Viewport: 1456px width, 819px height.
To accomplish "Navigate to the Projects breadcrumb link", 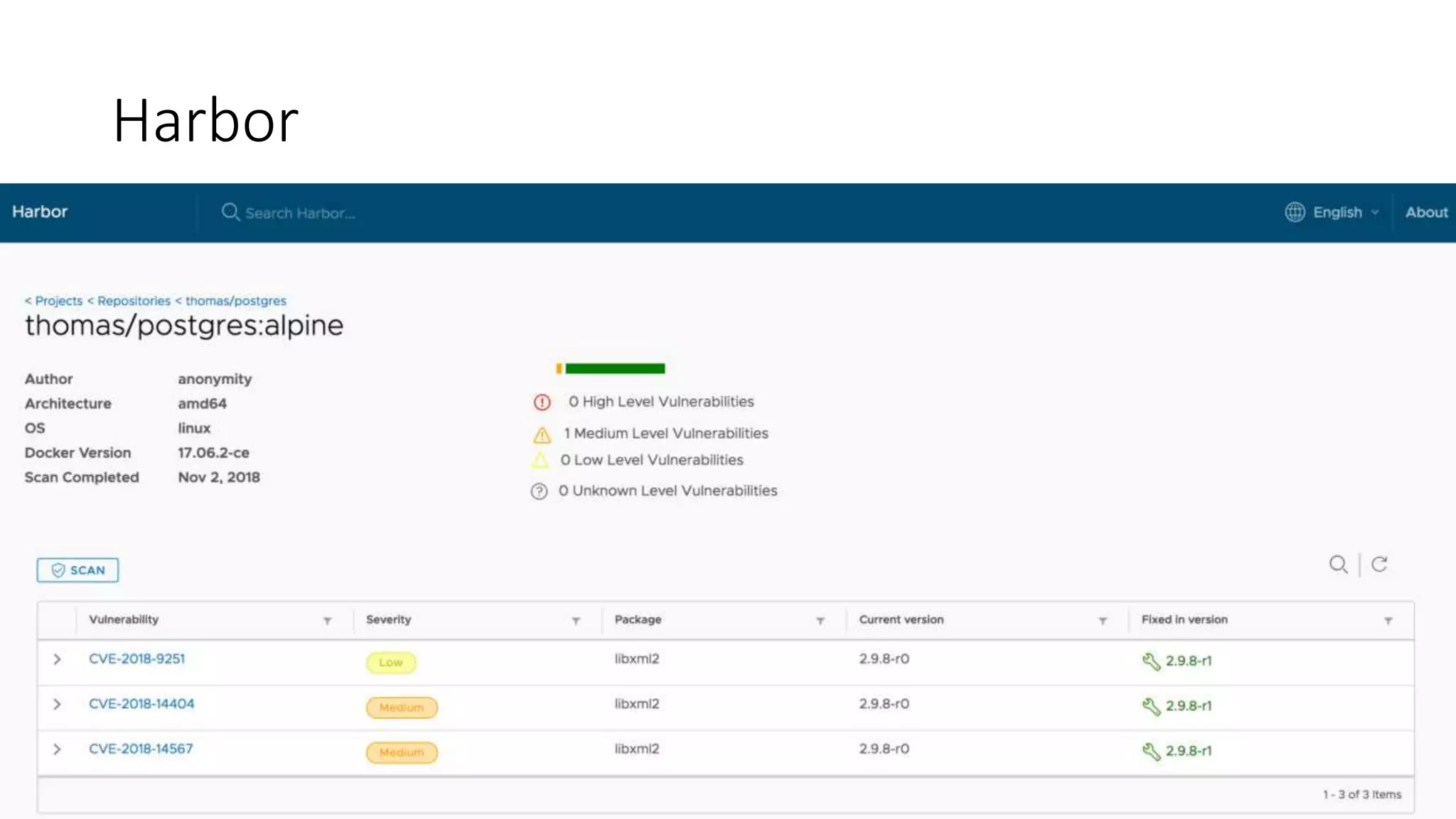I will pos(58,301).
